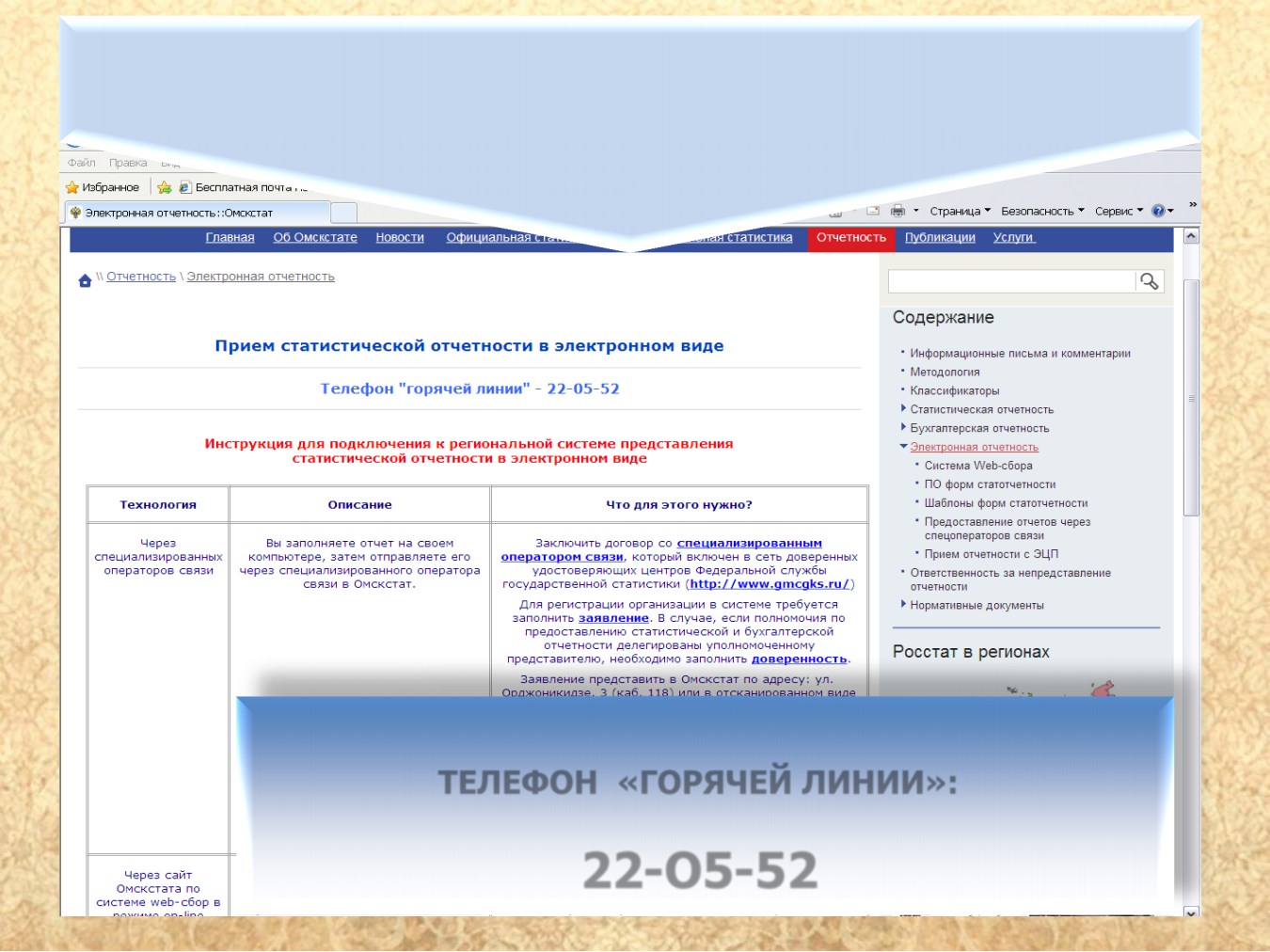Click in the site search field
1270x952 pixels.
(1012, 281)
